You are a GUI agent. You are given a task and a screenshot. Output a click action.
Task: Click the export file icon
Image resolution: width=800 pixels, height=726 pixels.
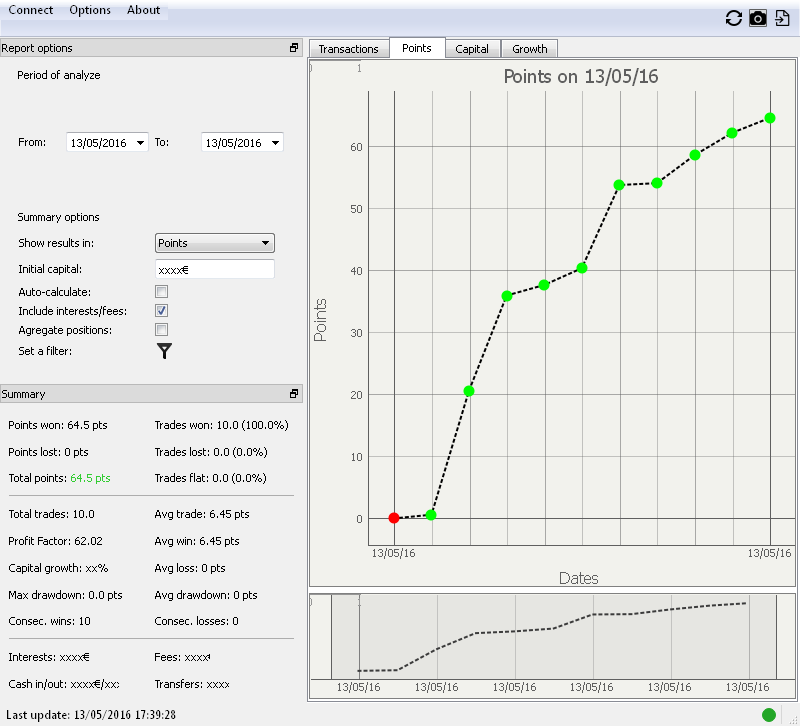click(783, 18)
